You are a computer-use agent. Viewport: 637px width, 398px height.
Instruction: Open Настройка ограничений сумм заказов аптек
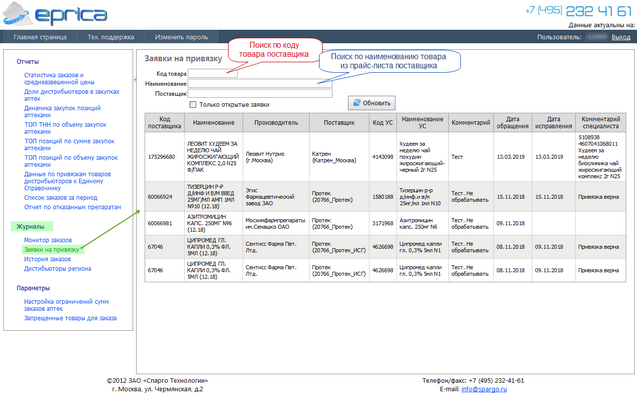click(66, 305)
